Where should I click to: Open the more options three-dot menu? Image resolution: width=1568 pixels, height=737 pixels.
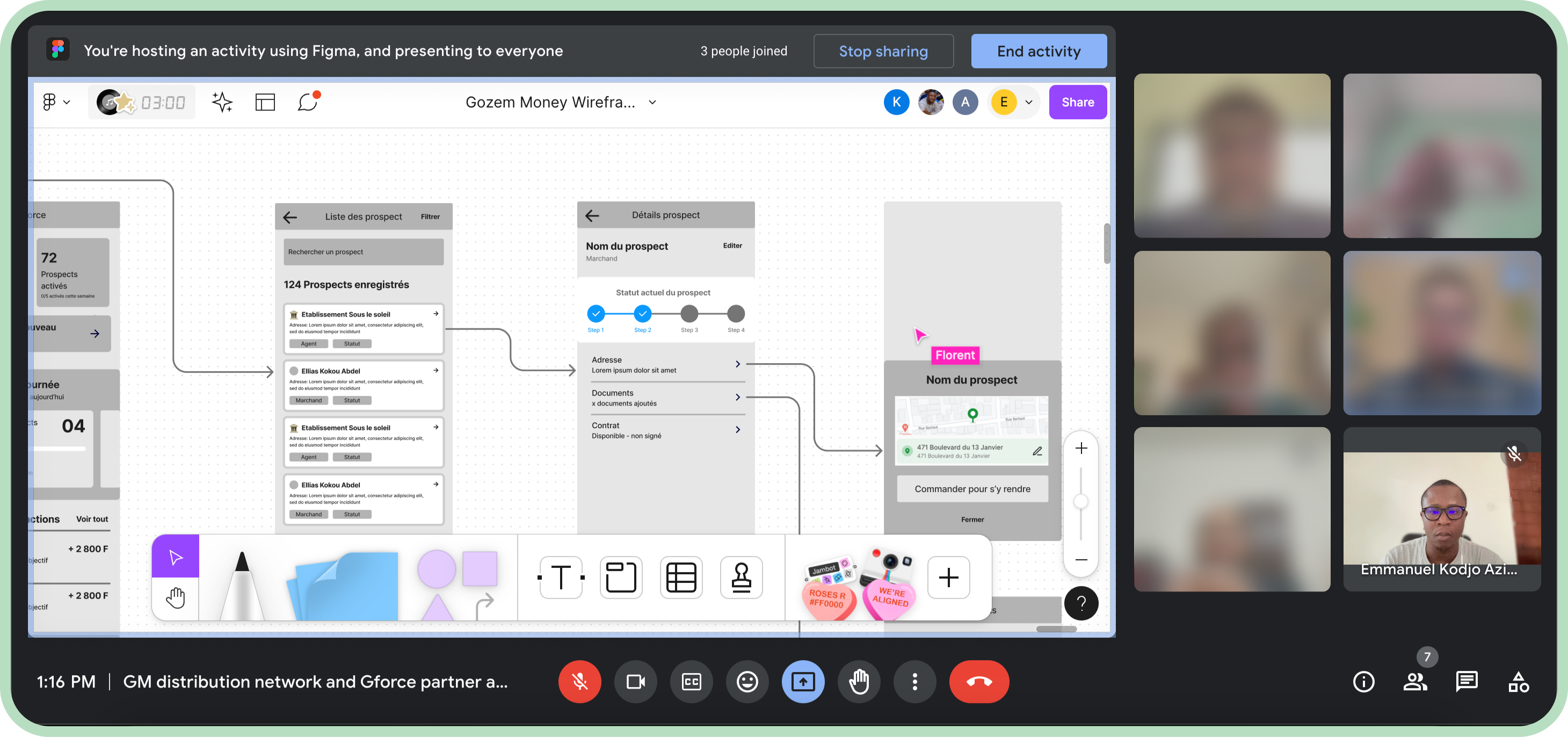pyautogui.click(x=914, y=681)
